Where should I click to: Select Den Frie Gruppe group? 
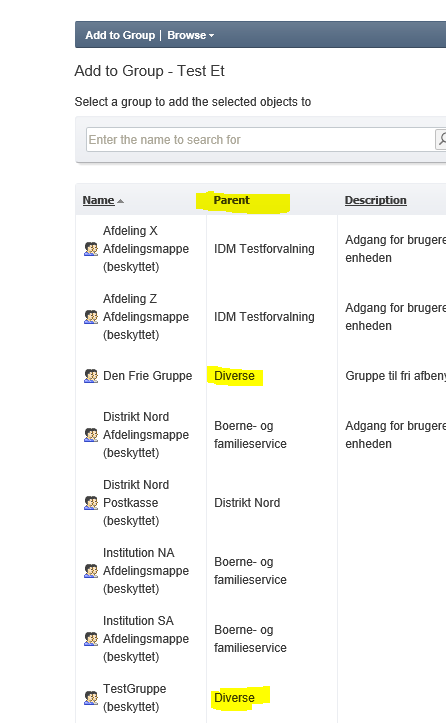click(x=148, y=376)
